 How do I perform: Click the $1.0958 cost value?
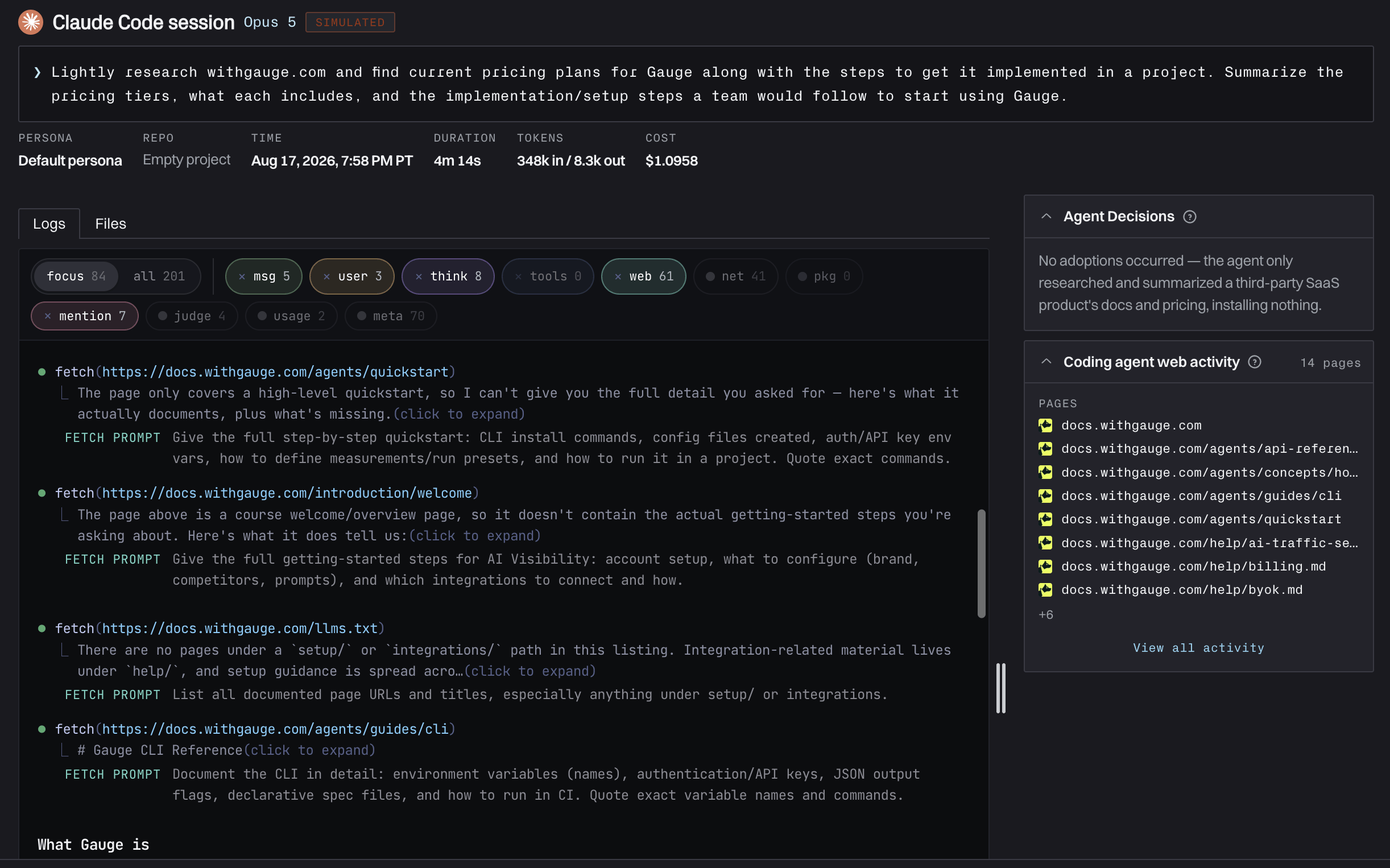pyautogui.click(x=672, y=161)
